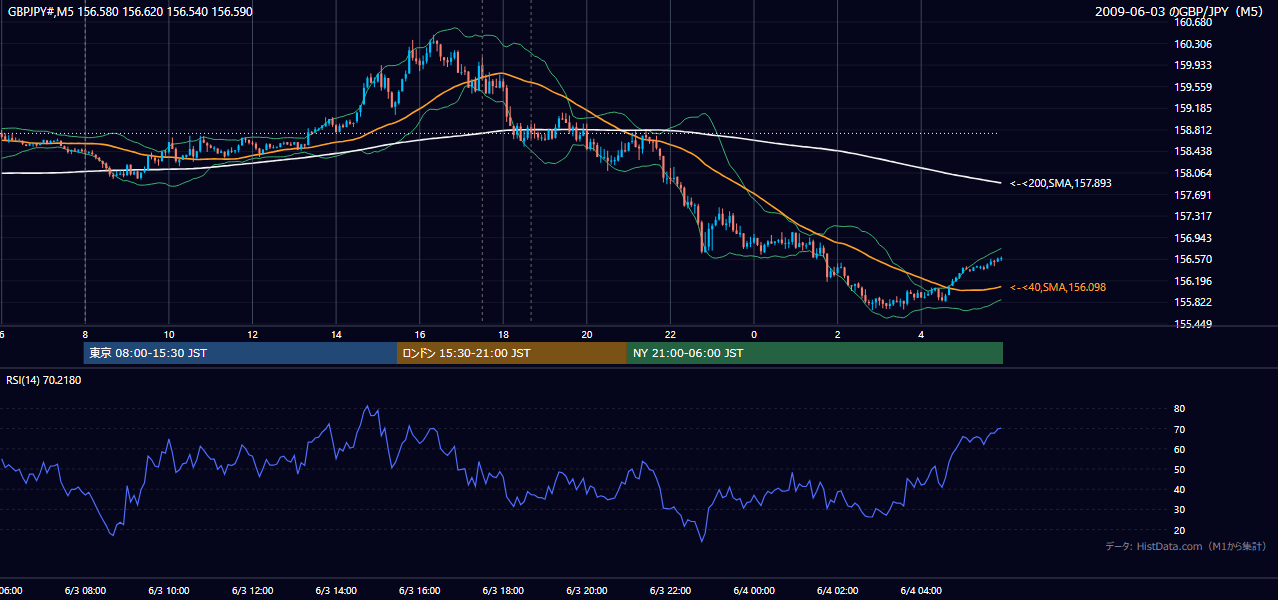Click the 6/3 10:00 time axis label
This screenshot has width=1278, height=600.
pyautogui.click(x=169, y=591)
